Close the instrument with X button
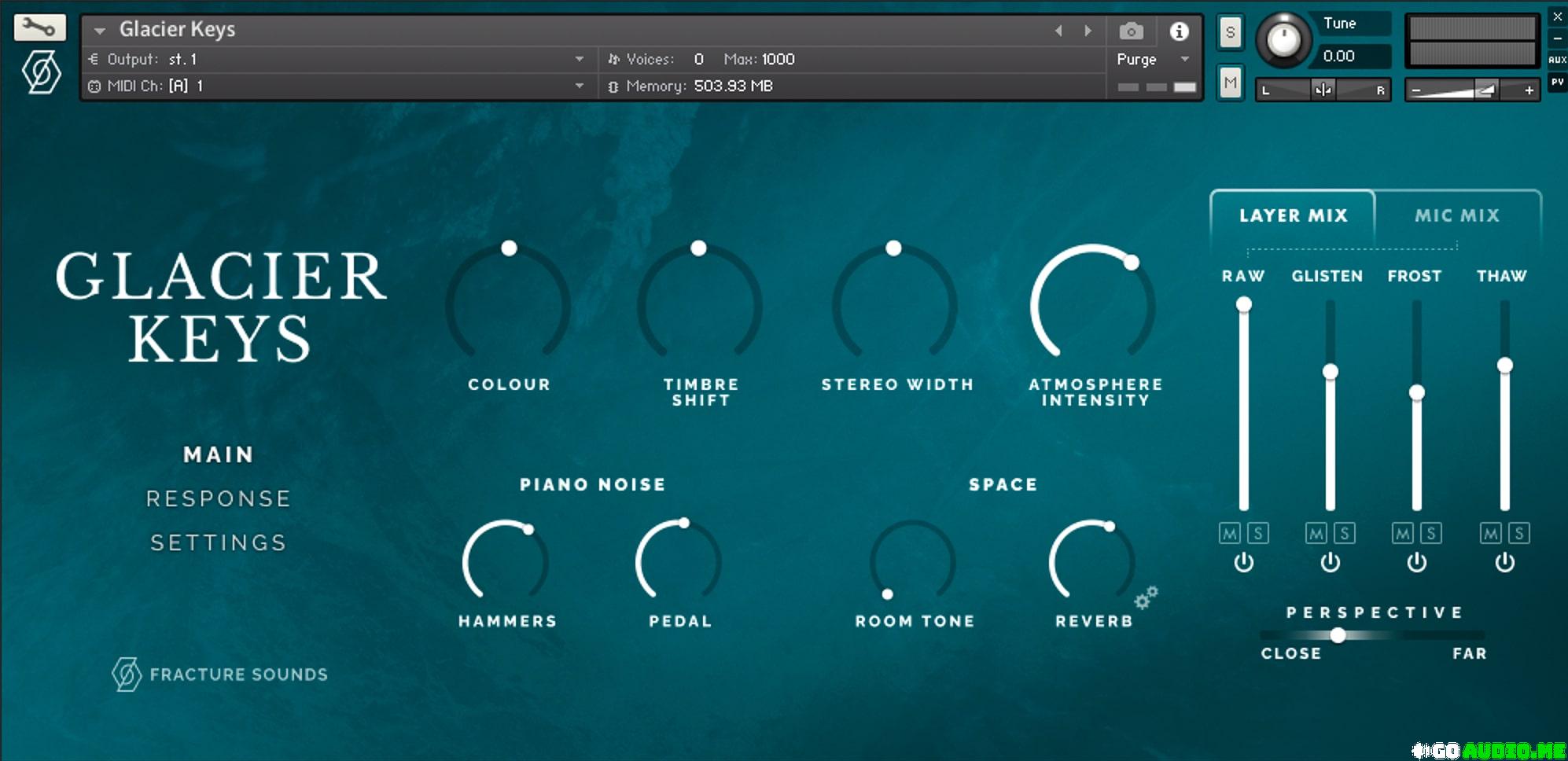The image size is (1568, 761). [1557, 16]
